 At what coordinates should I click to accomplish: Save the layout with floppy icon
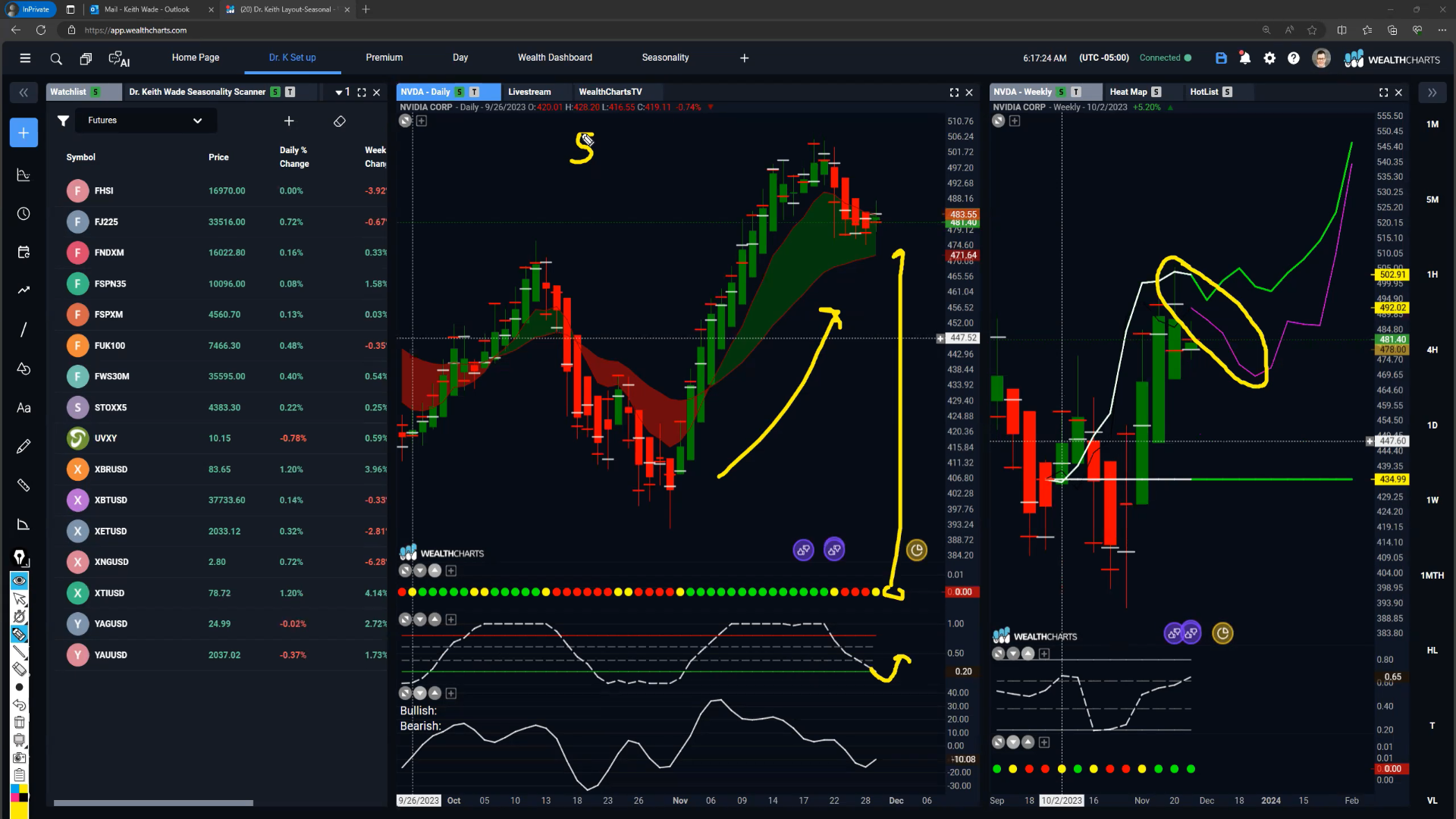(x=1221, y=58)
